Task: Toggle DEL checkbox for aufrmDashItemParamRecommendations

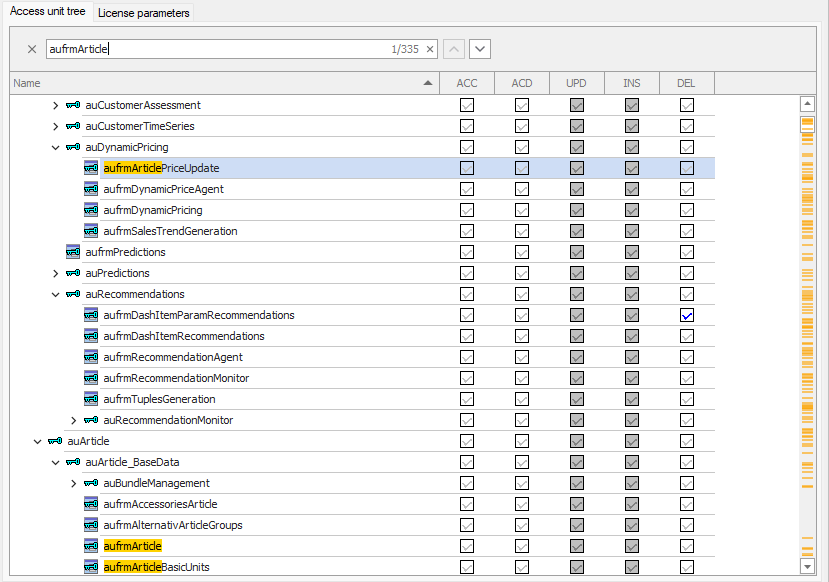Action: pyautogui.click(x=687, y=316)
